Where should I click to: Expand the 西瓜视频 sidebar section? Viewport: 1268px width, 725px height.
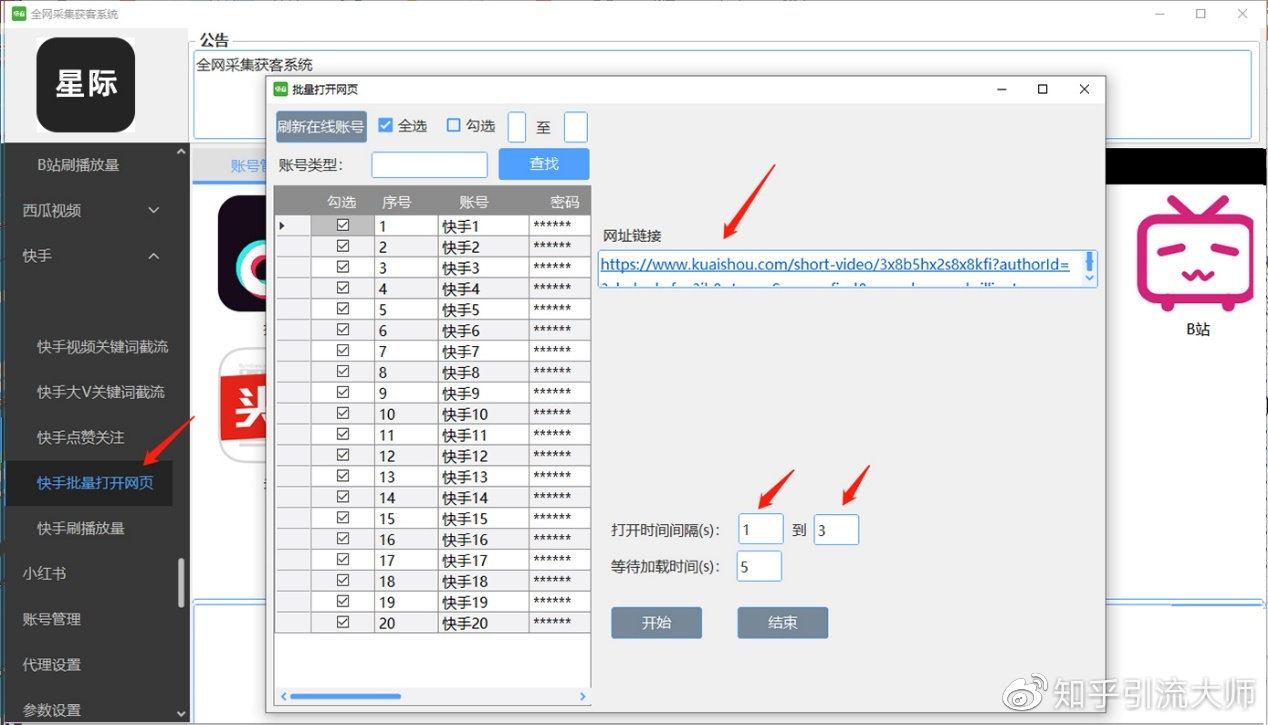(x=154, y=210)
